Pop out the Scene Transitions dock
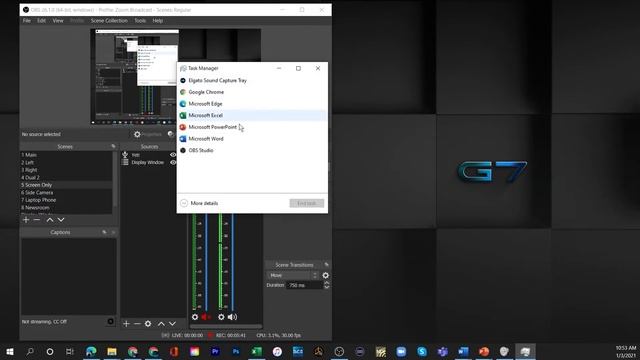The width and height of the screenshot is (640, 360). [x=326, y=264]
